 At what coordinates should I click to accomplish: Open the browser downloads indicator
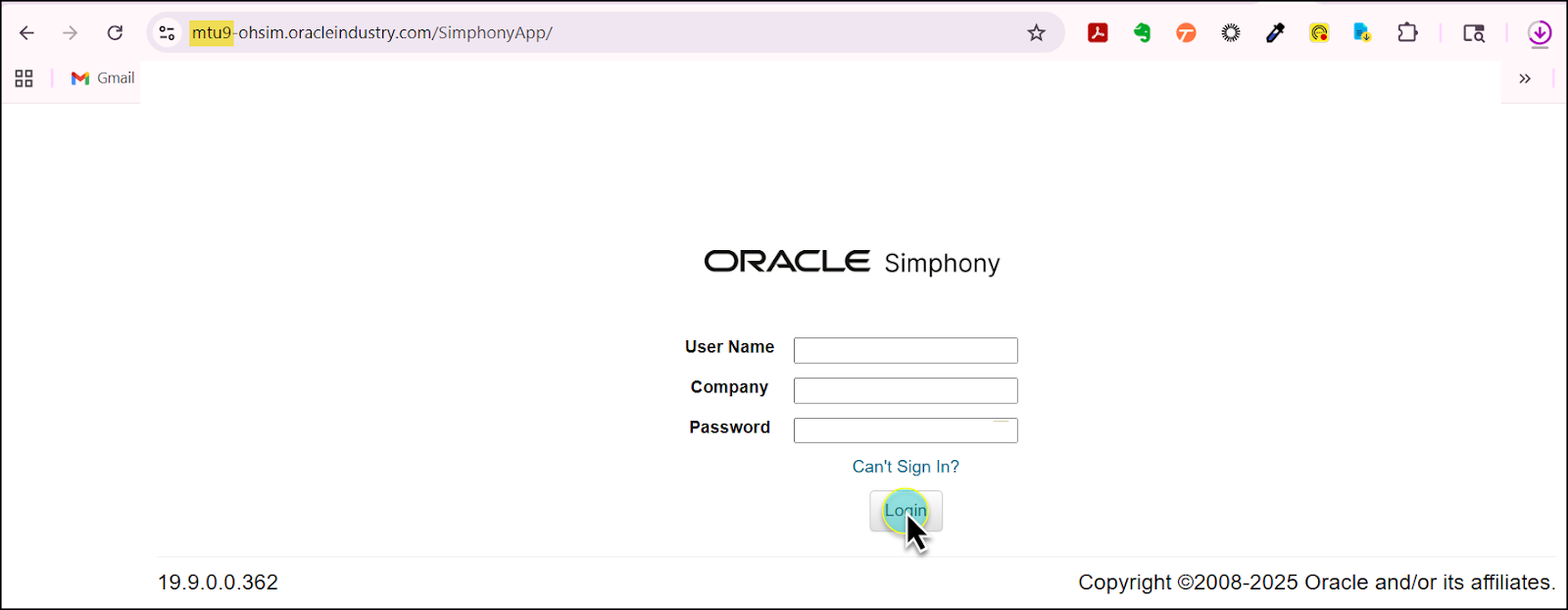(1540, 33)
